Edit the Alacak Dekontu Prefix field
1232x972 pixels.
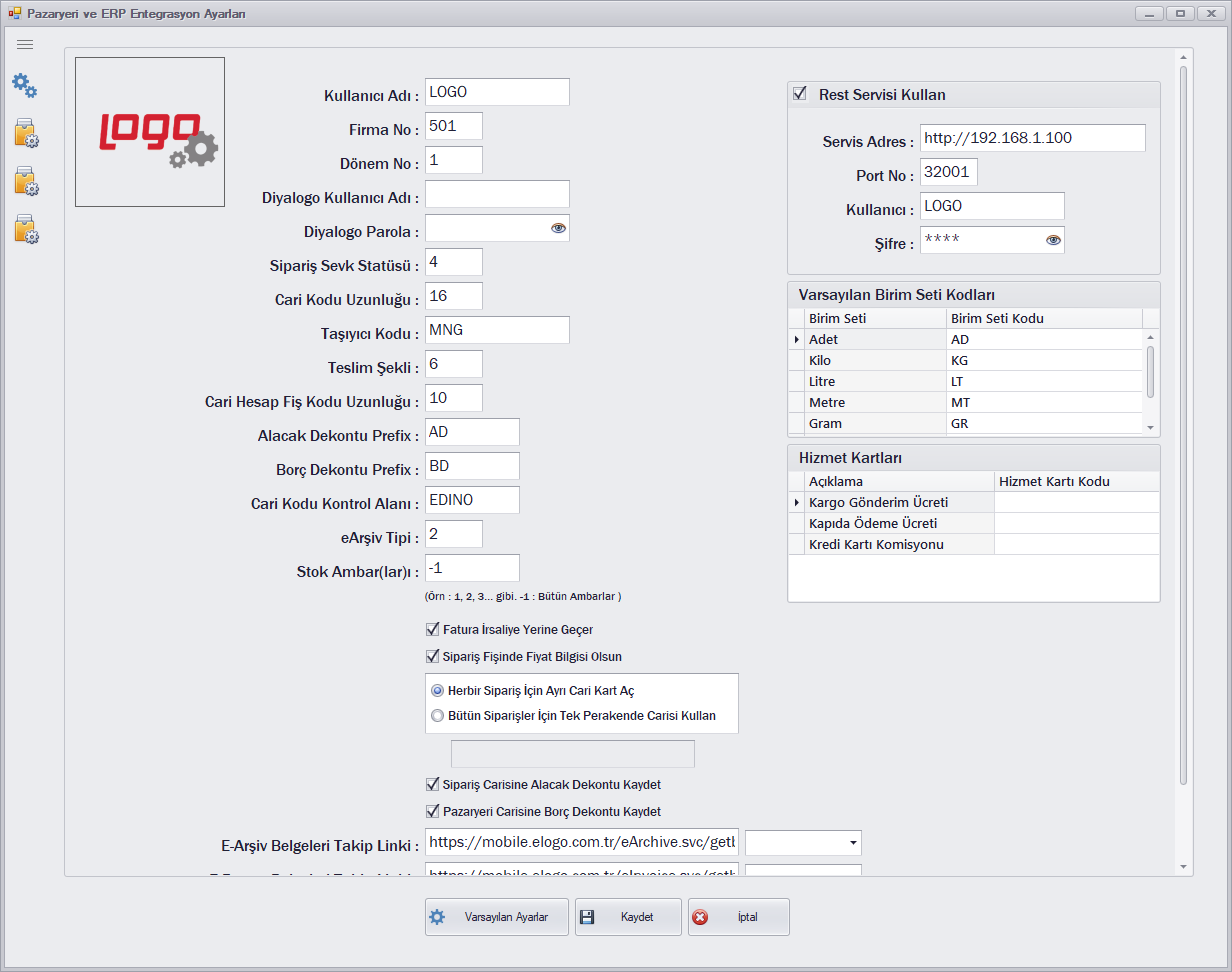pos(472,432)
